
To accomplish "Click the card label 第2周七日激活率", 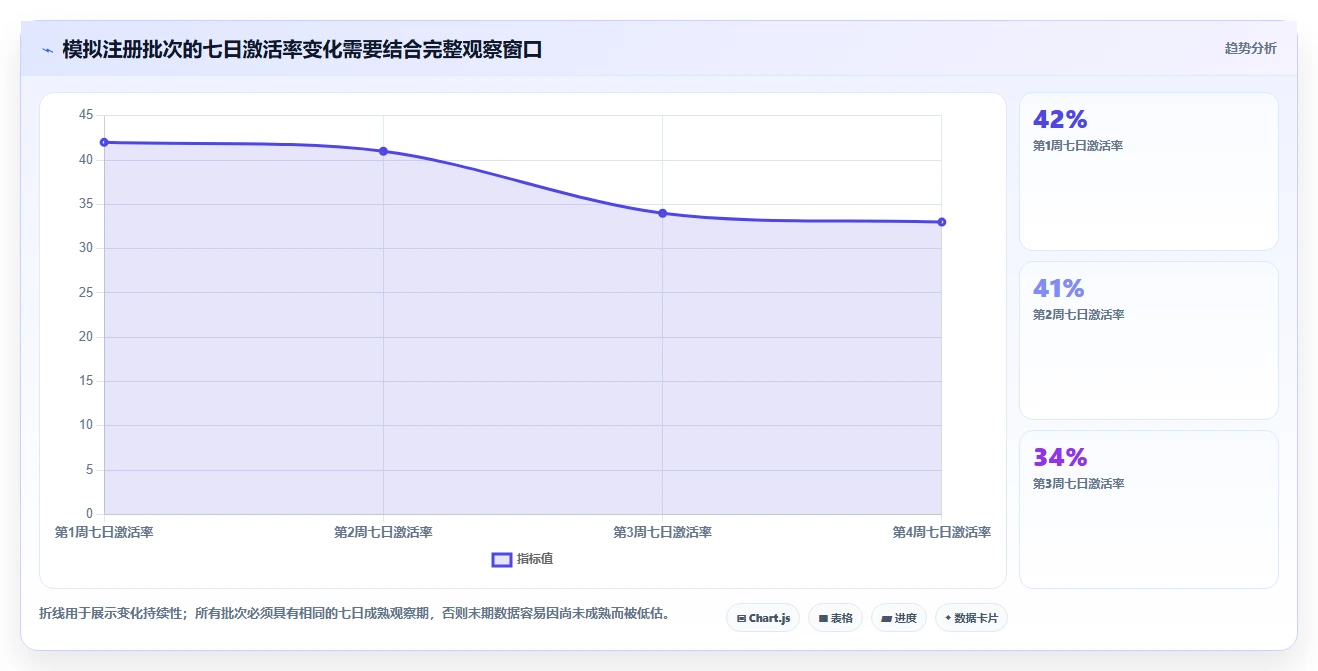I will 1078,315.
